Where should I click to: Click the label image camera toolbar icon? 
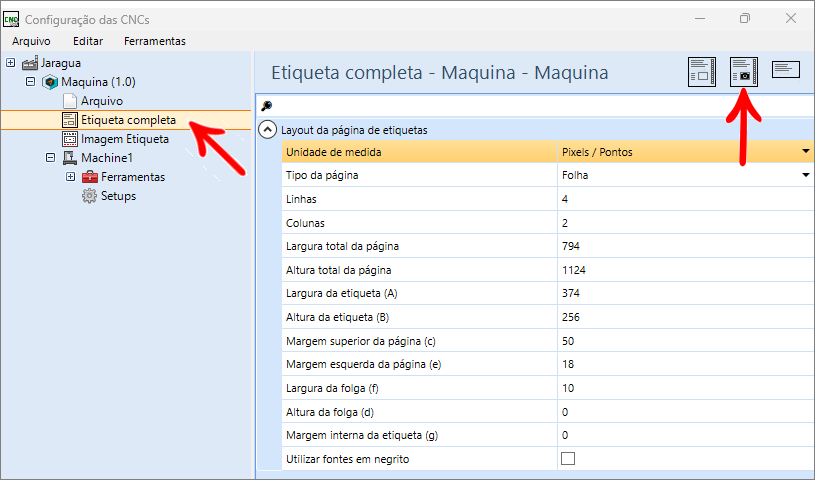(744, 72)
